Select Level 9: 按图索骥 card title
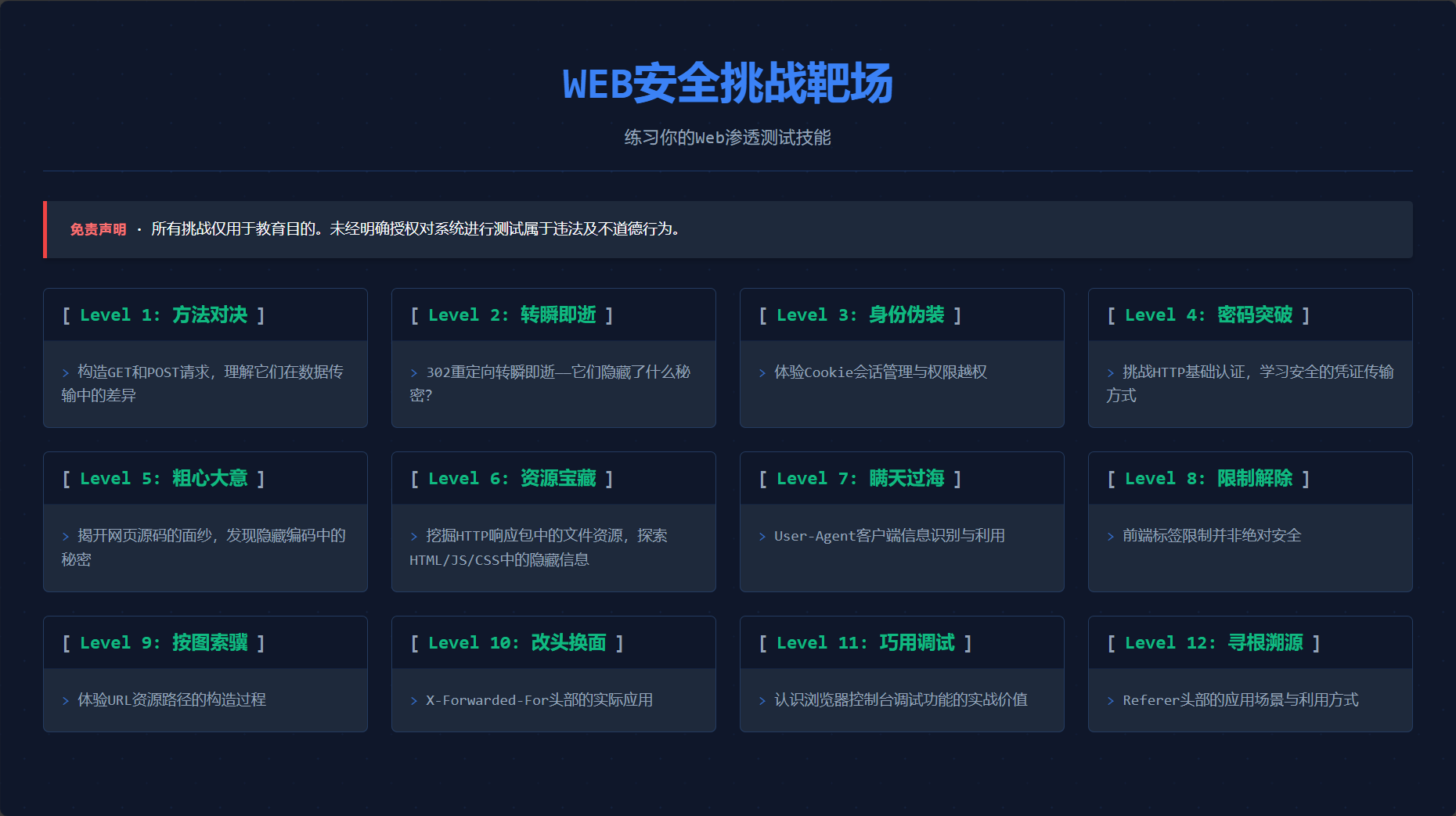This screenshot has height=816, width=1456. 164,642
